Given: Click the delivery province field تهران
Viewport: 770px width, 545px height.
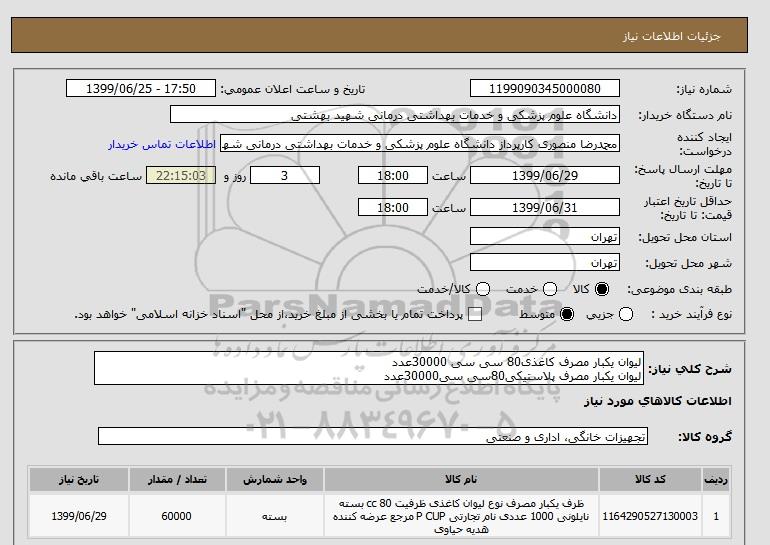Looking at the screenshot, I should pyautogui.click(x=545, y=236).
